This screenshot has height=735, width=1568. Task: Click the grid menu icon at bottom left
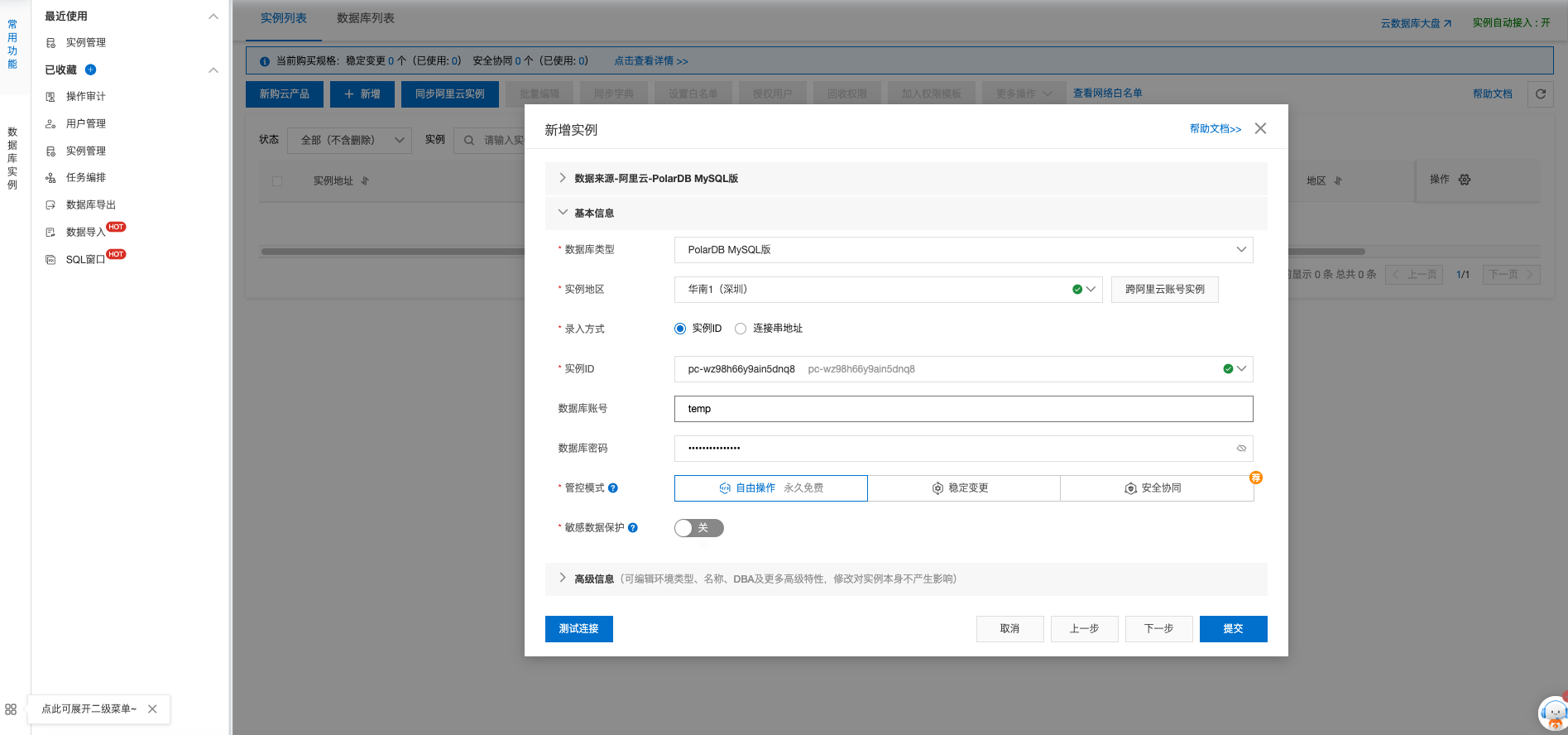pyautogui.click(x=11, y=709)
